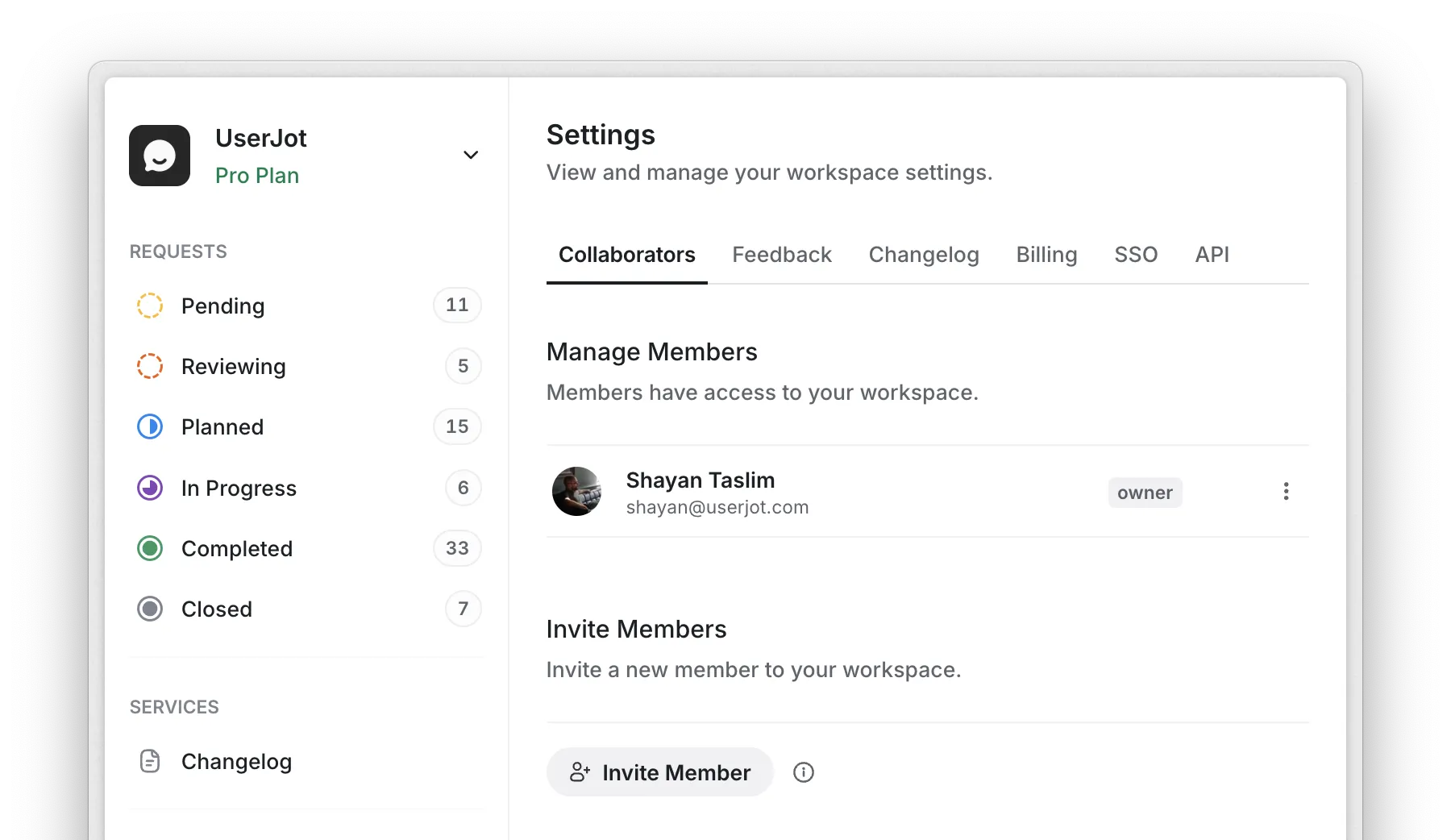This screenshot has height=840, width=1451.
Task: Click the In Progress purple icon
Action: (150, 488)
